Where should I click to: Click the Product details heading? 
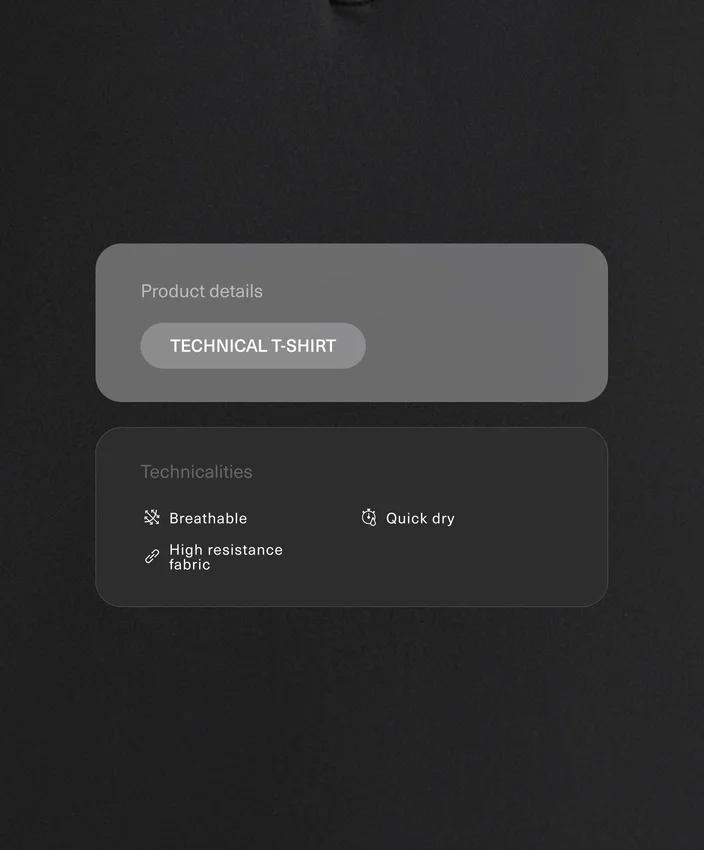pos(202,291)
